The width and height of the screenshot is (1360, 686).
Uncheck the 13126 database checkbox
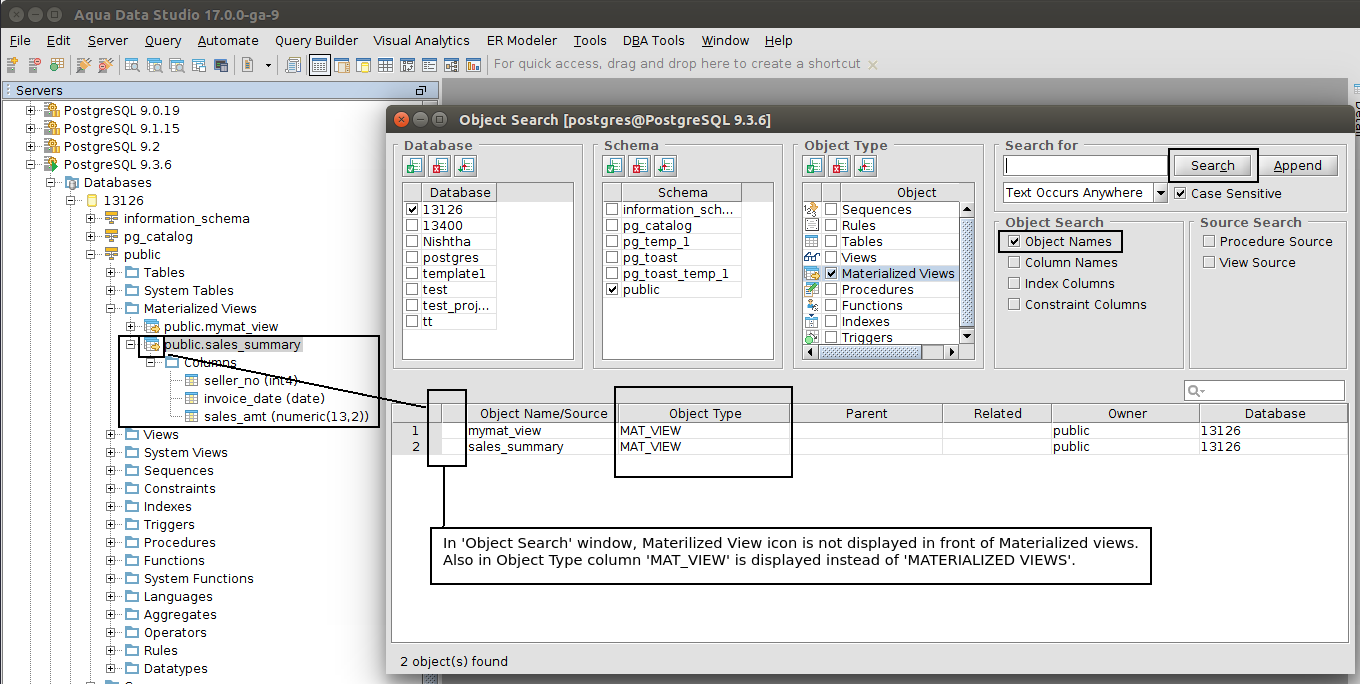pyautogui.click(x=412, y=210)
